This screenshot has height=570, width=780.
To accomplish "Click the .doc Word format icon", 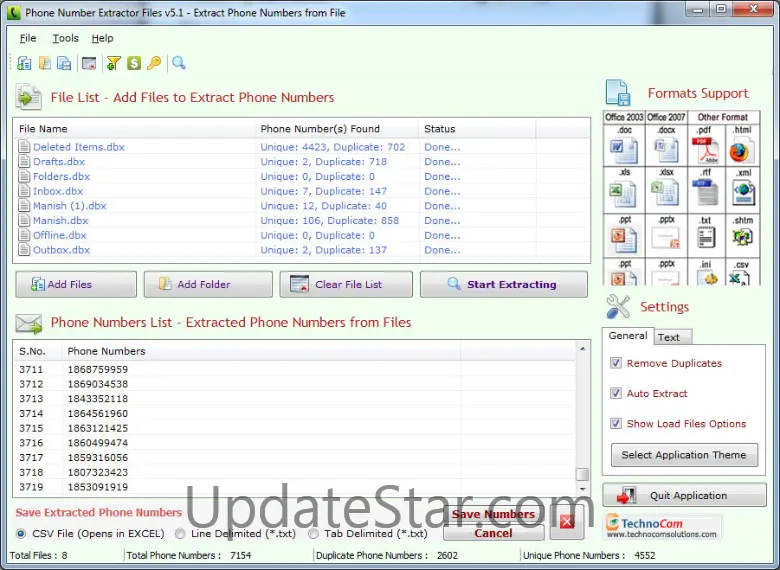I will tap(624, 151).
